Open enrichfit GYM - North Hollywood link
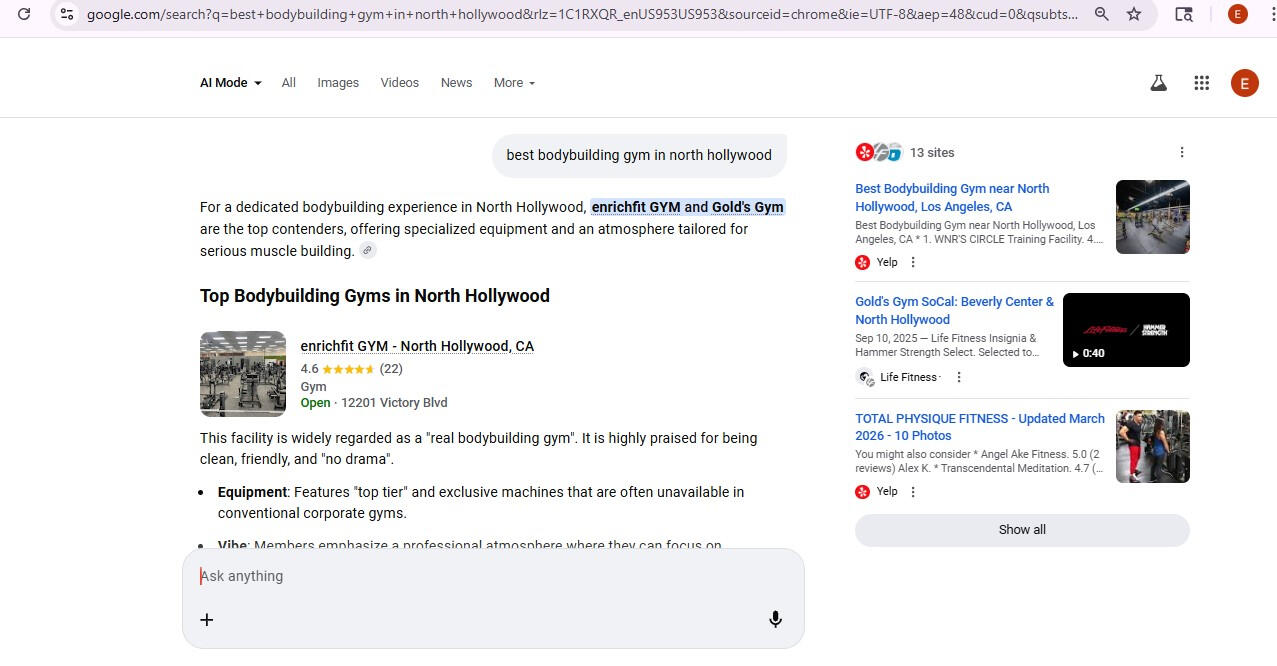The height and width of the screenshot is (666, 1277). [417, 346]
